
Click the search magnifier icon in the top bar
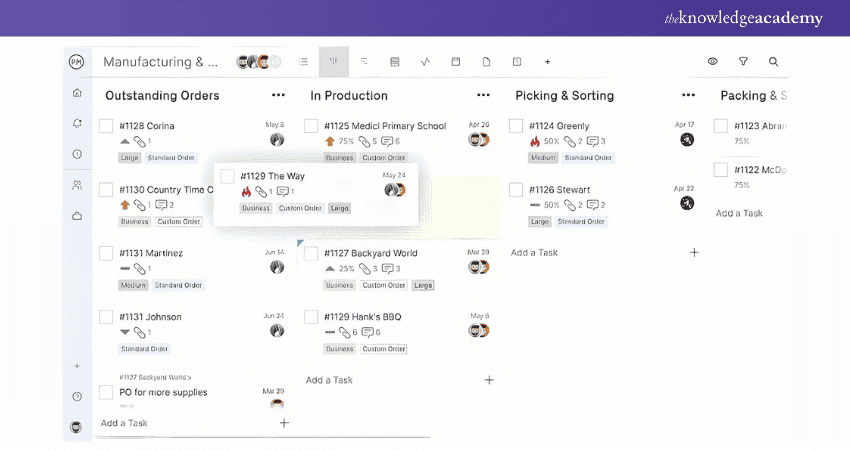click(773, 62)
